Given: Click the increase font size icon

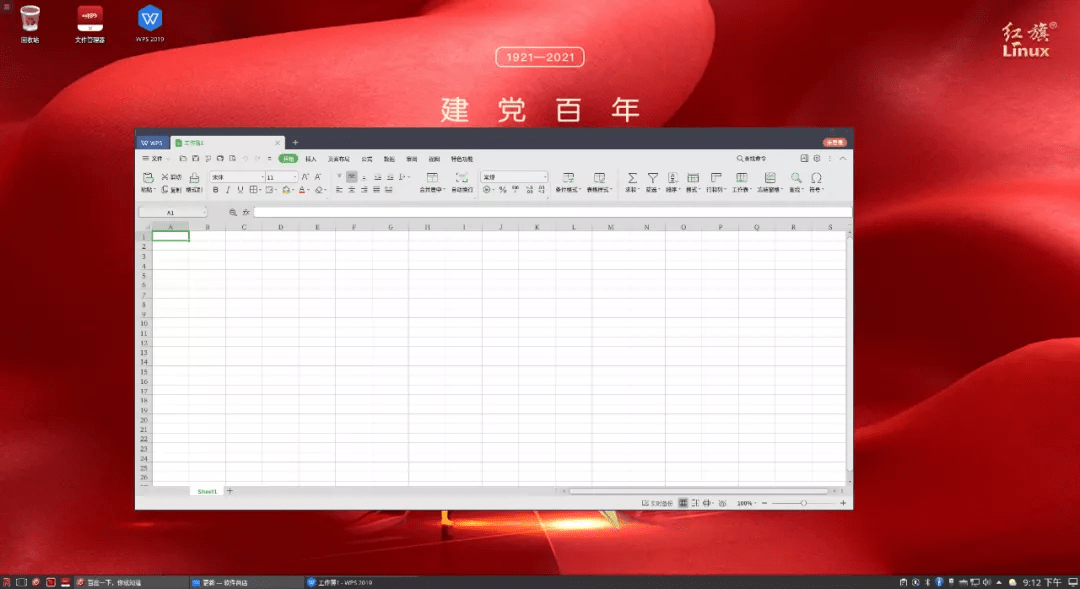Looking at the screenshot, I should pyautogui.click(x=305, y=177).
